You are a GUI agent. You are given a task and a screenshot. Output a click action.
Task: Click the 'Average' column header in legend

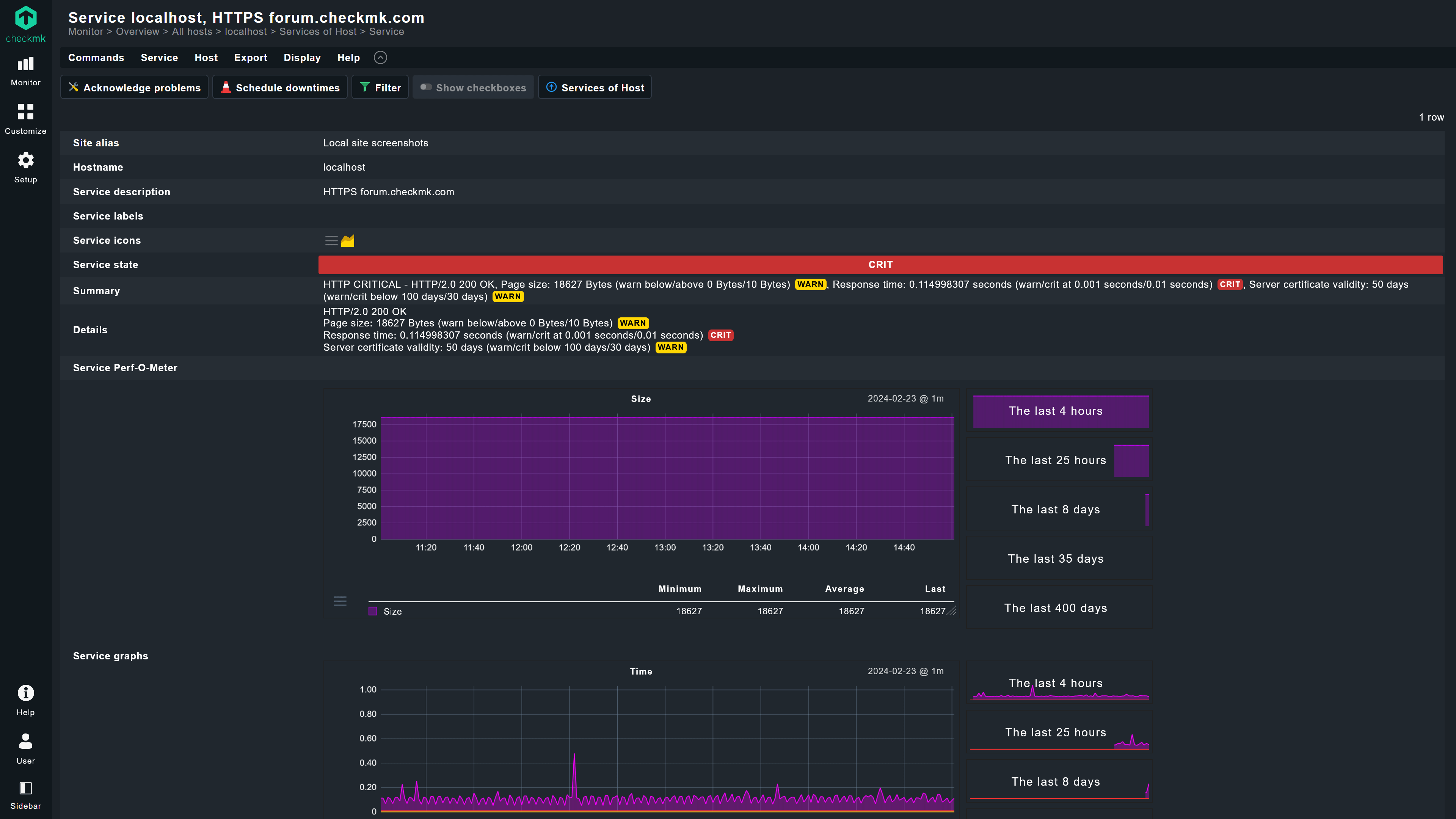click(x=844, y=589)
